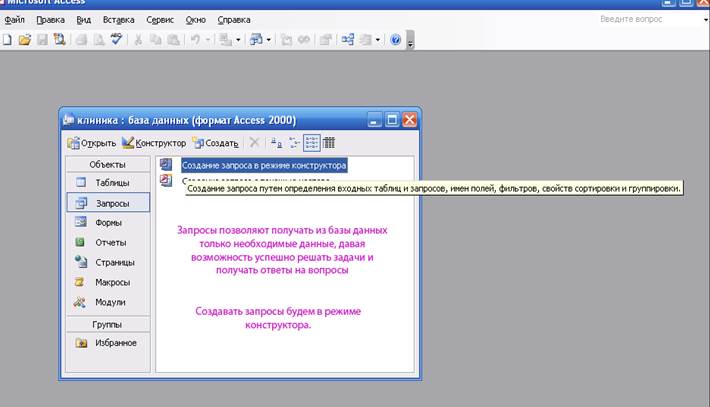710x407 pixels.
Task: Open Создание запроса в режиме конструктора
Action: (x=263, y=165)
